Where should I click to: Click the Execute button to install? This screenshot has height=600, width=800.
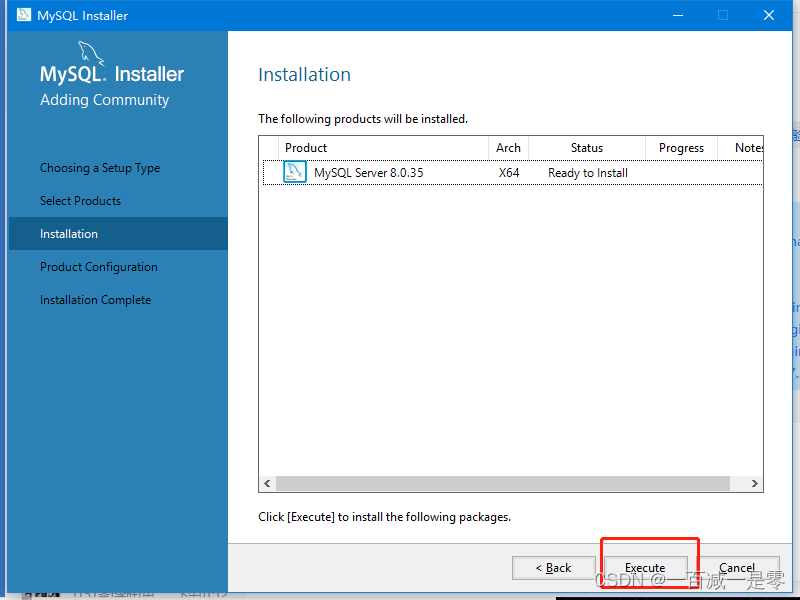click(645, 568)
